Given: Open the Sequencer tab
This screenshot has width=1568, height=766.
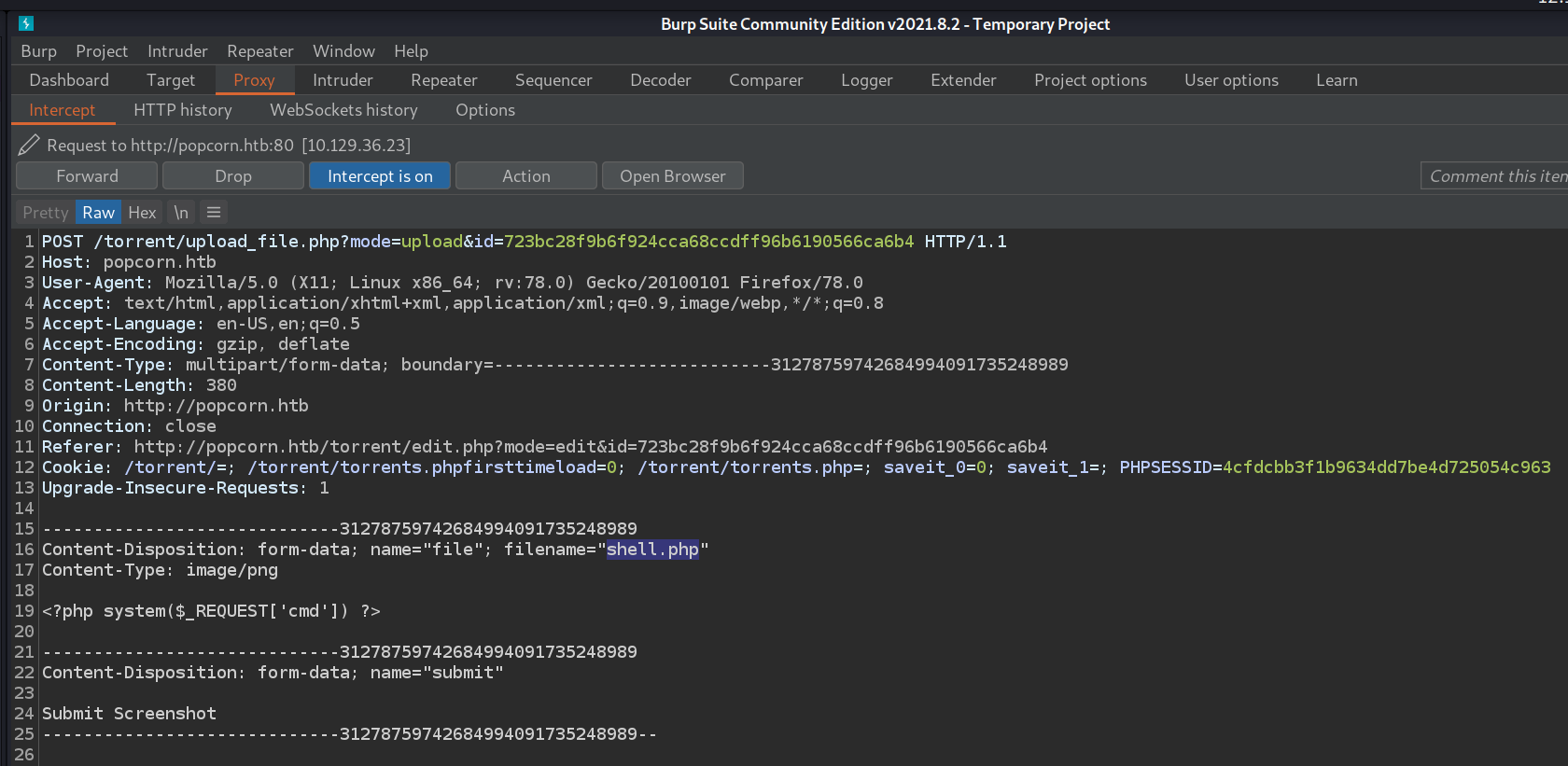Looking at the screenshot, I should pos(553,80).
